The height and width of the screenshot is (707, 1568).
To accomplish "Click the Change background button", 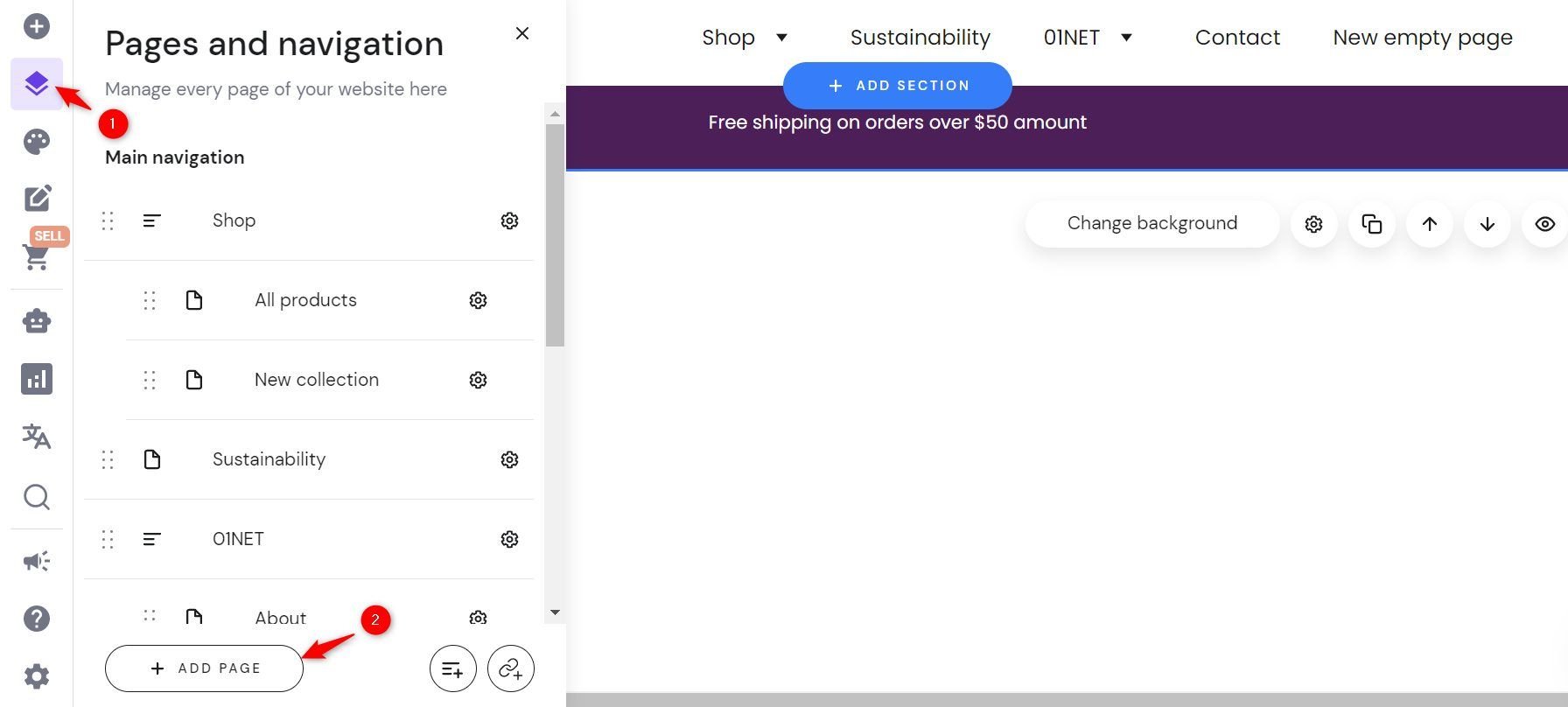I will (1152, 224).
